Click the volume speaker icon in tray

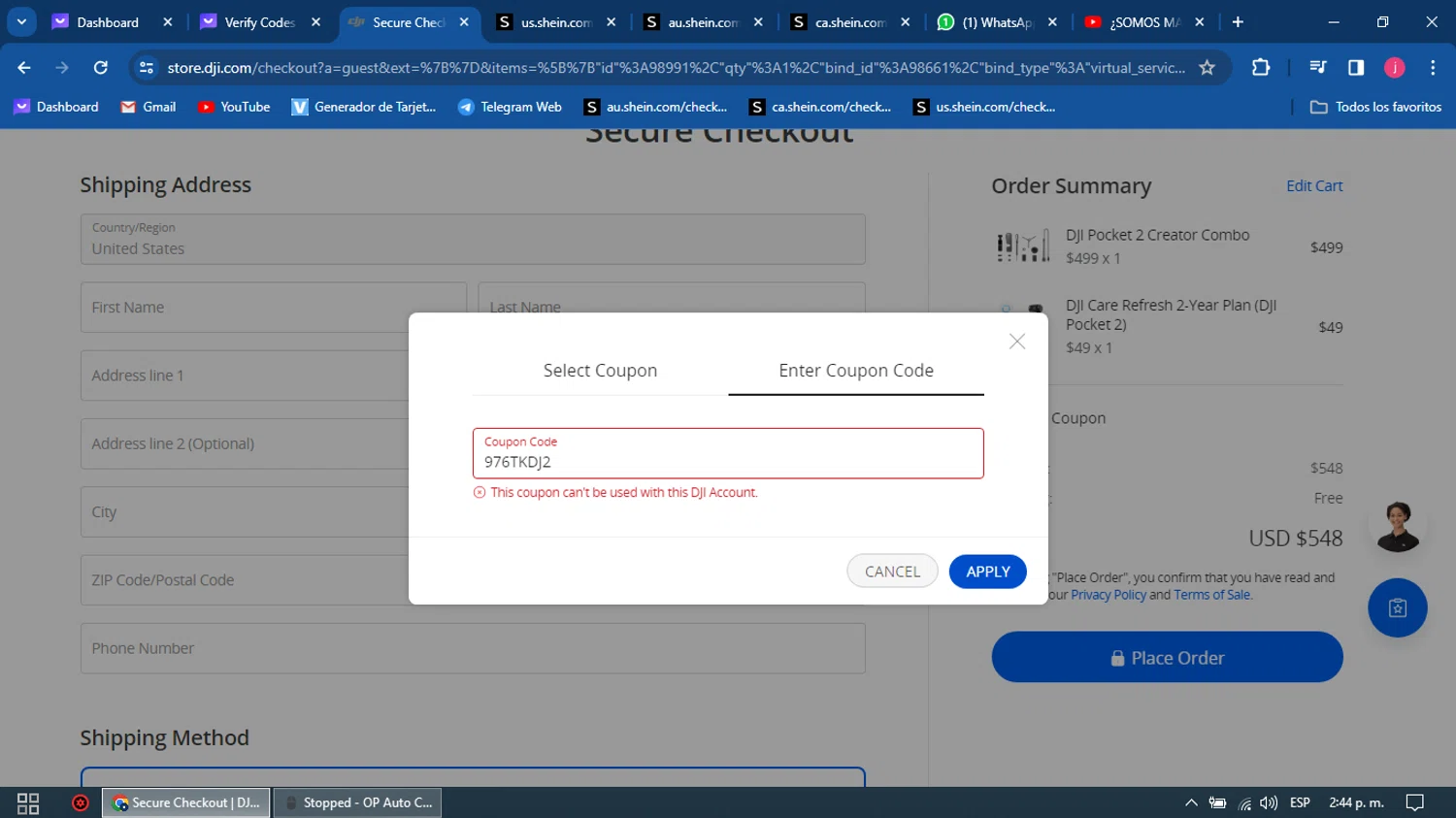1269,802
